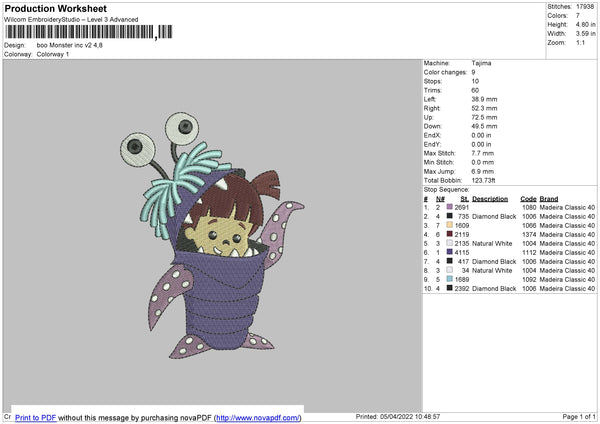600x424 pixels.
Task: Click the Trims value '60'
Action: 475,90
